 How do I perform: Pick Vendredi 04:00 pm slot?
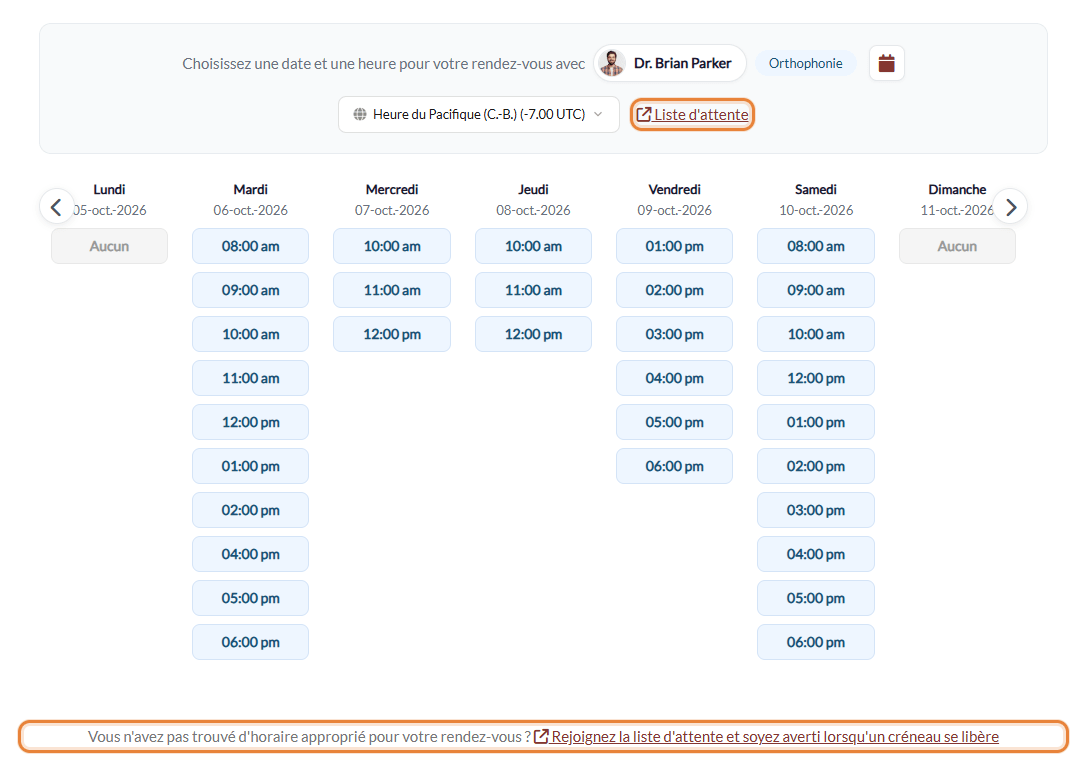point(675,378)
